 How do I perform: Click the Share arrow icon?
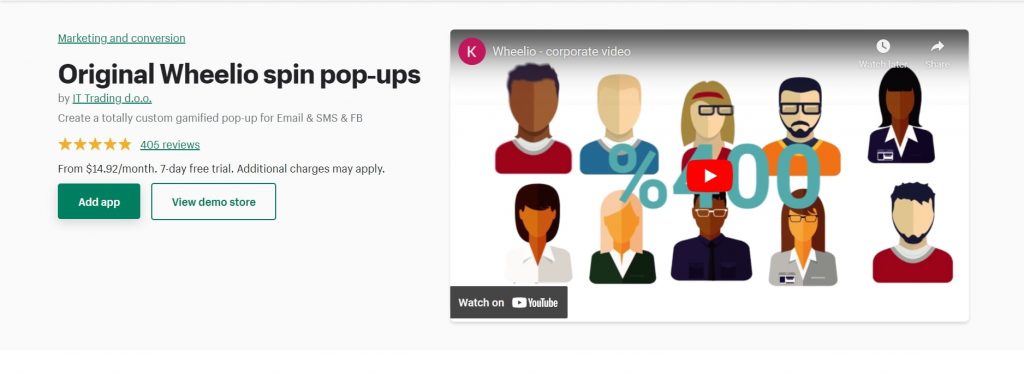coord(937,46)
